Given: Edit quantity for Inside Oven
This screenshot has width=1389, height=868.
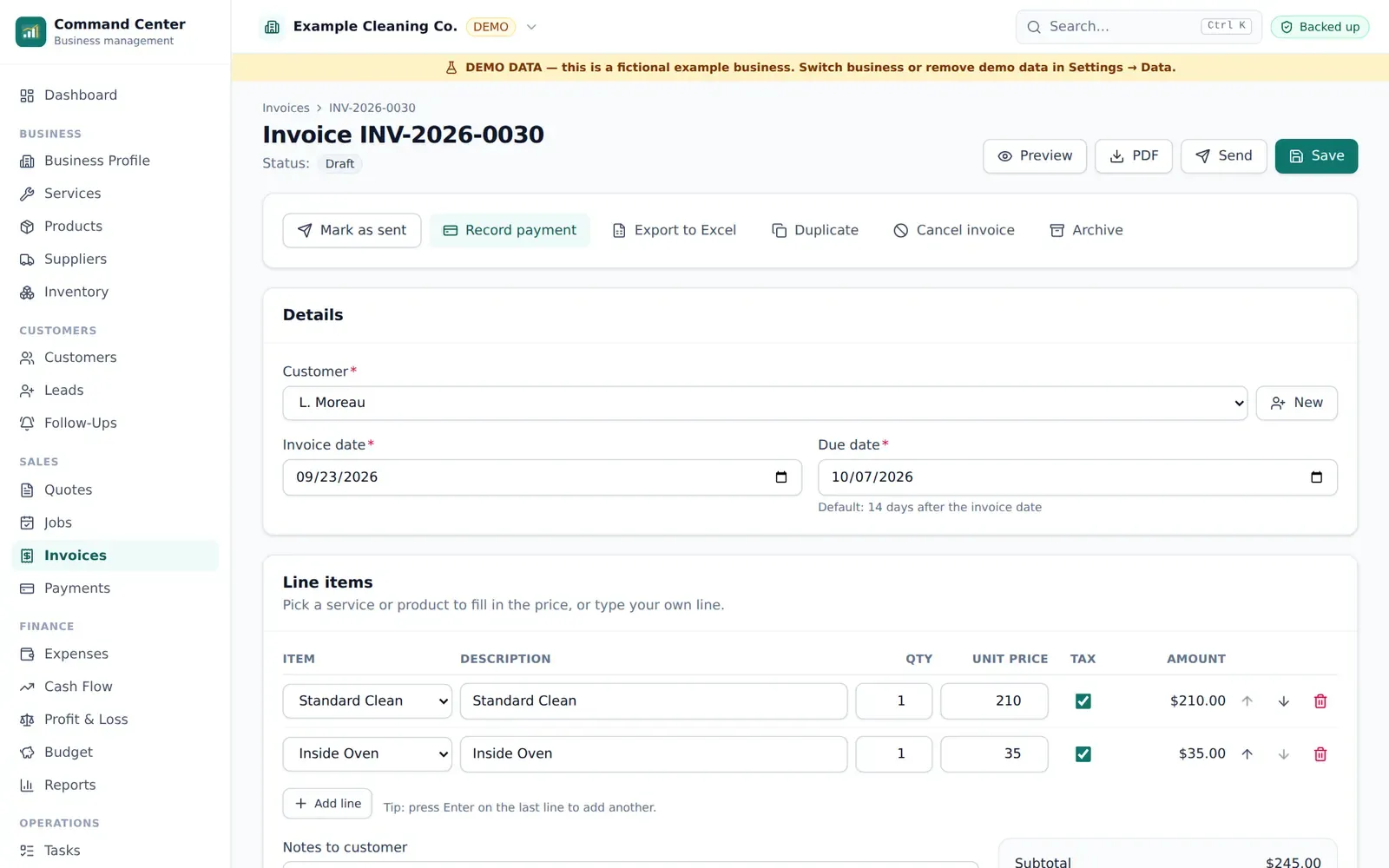Looking at the screenshot, I should pos(894,754).
